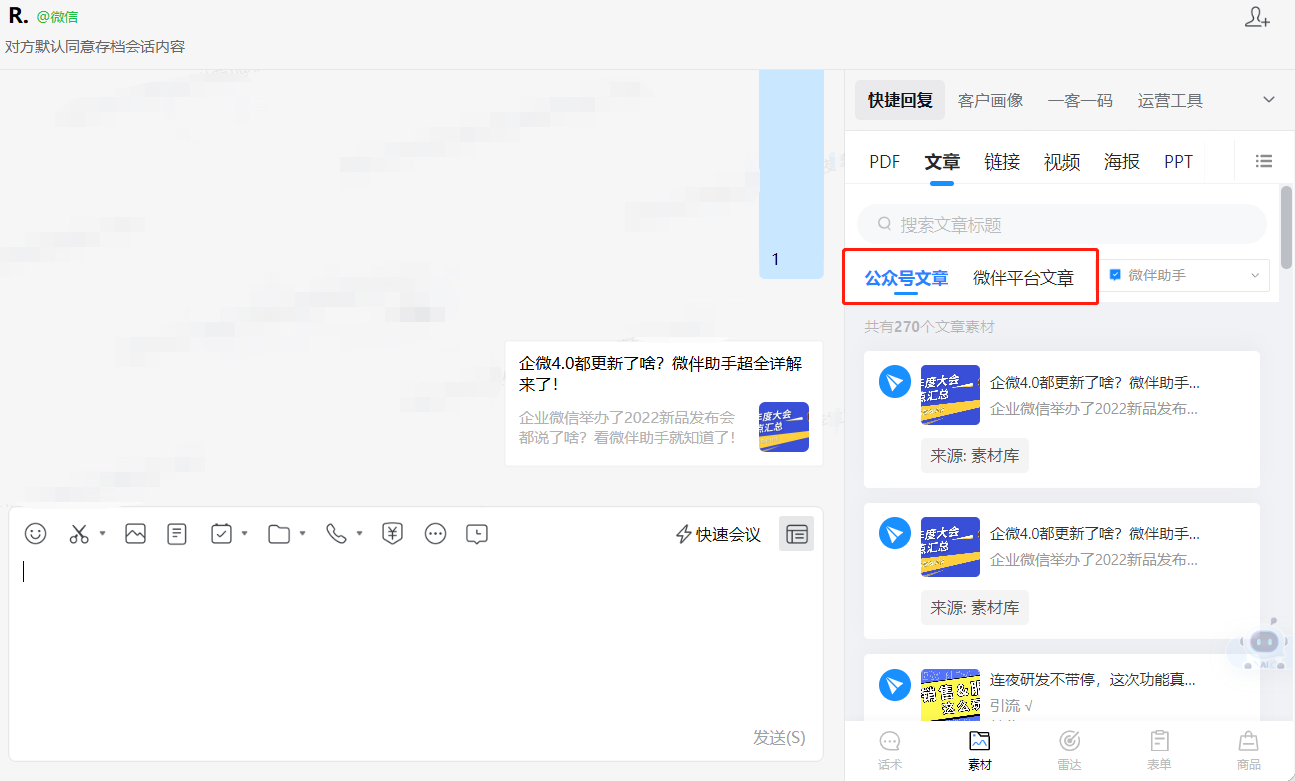Open the shared article message in chat

(x=664, y=403)
